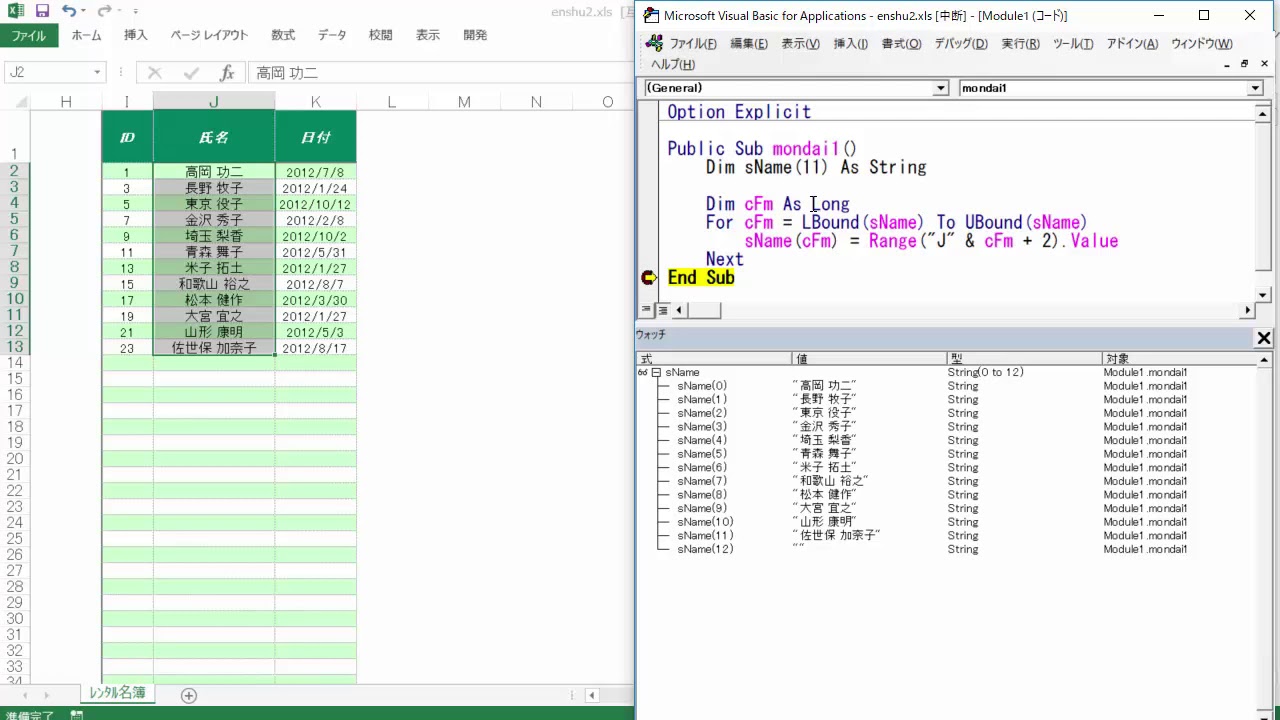Viewport: 1280px width, 720px height.
Task: Open the デバッグ(D) menu in VBA
Action: pos(960,44)
